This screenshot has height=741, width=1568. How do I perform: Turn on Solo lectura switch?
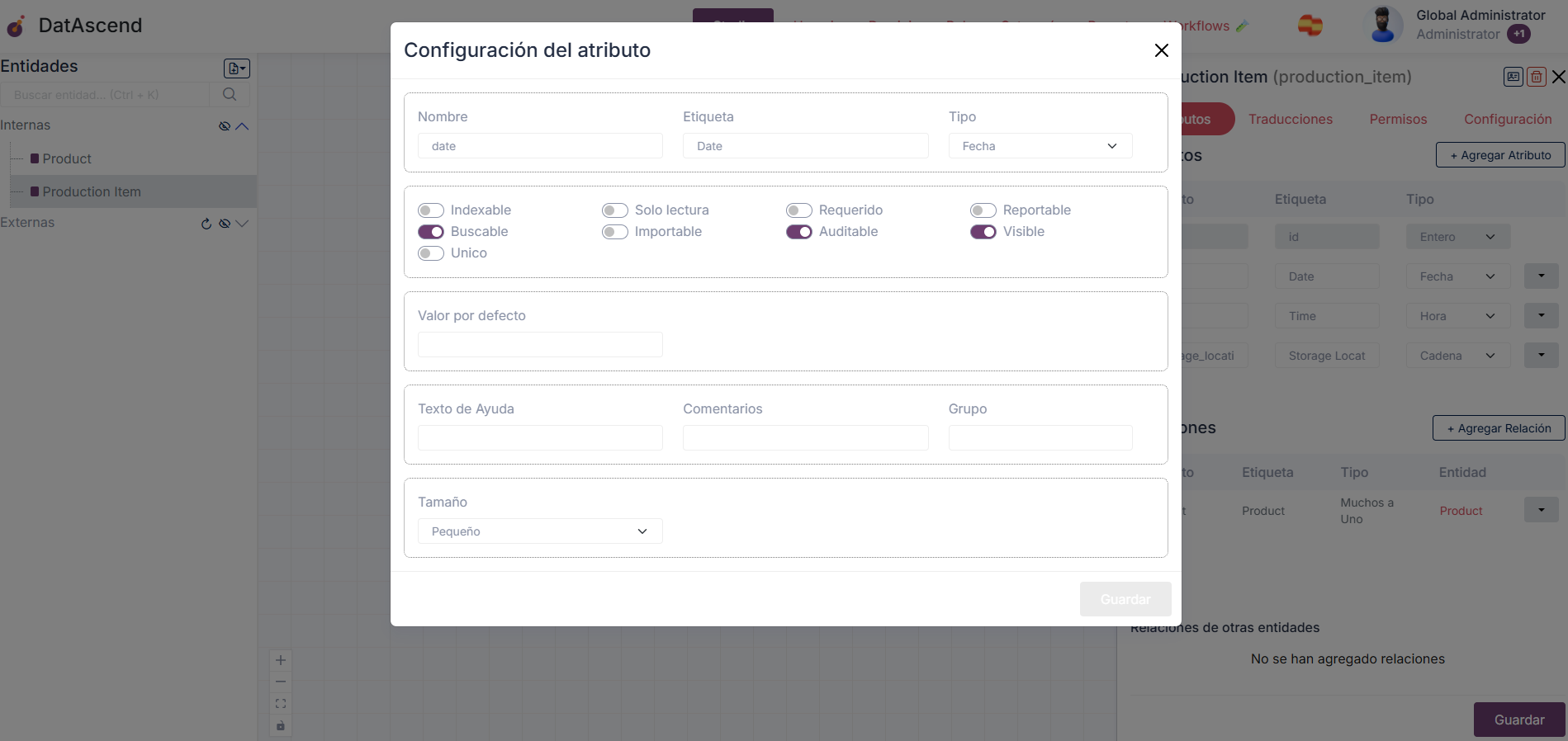(615, 210)
